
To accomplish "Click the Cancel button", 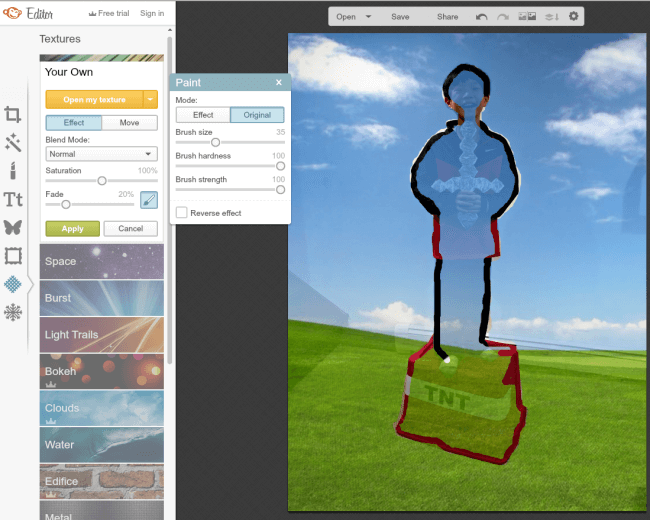I will click(131, 228).
